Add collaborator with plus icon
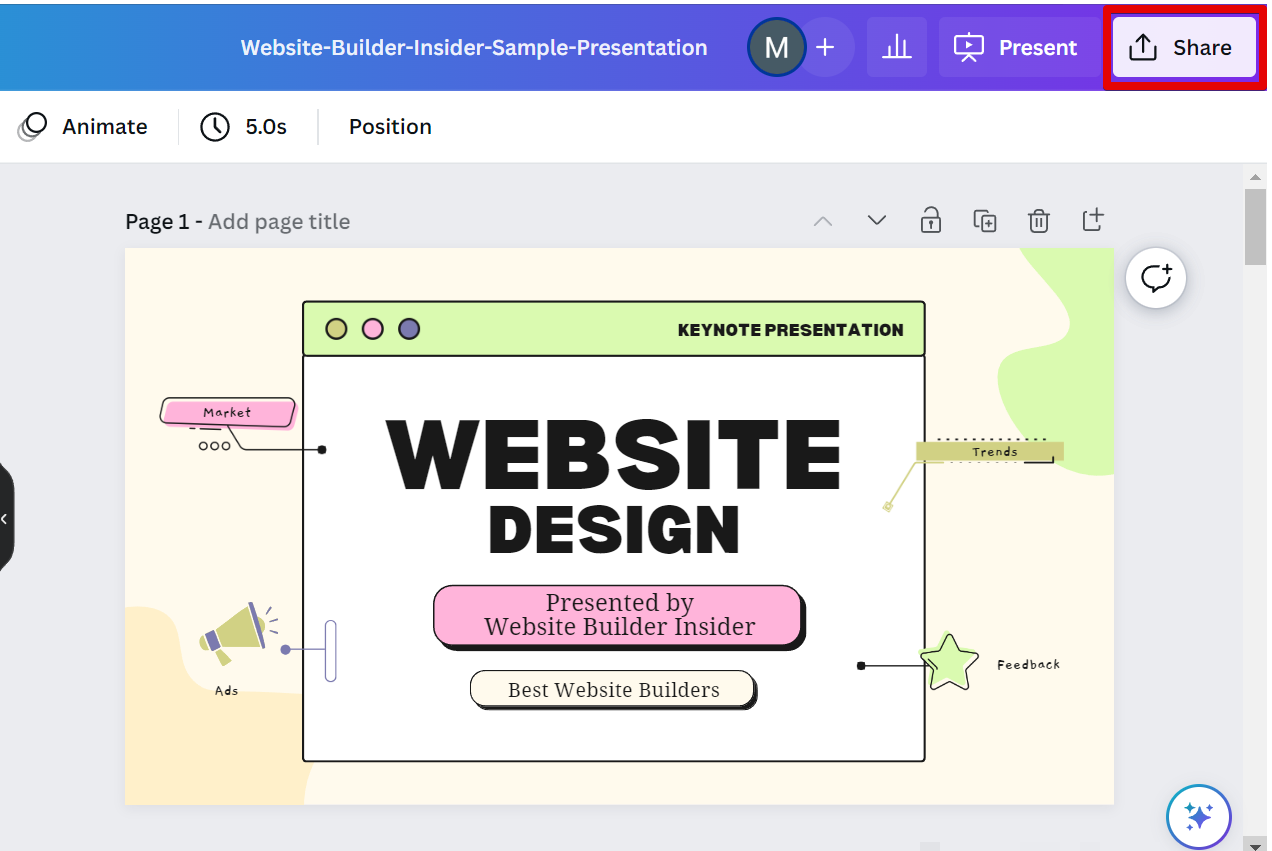The image size is (1272, 851). [x=825, y=47]
